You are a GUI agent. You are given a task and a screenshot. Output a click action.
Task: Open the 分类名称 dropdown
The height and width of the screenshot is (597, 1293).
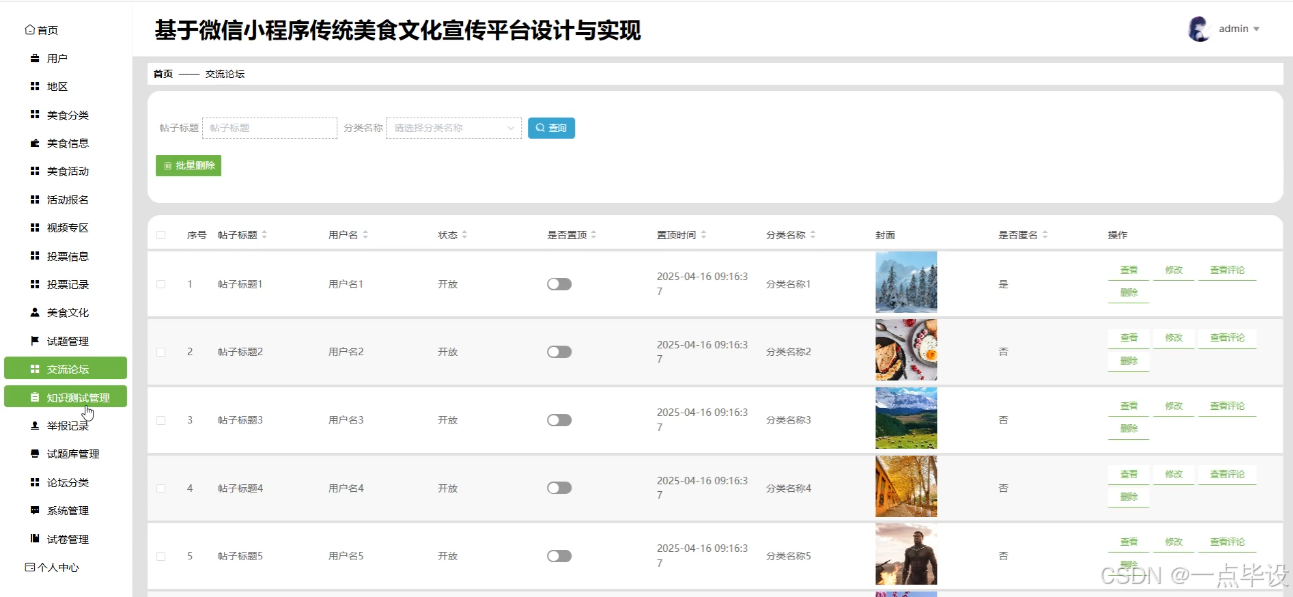coord(452,128)
